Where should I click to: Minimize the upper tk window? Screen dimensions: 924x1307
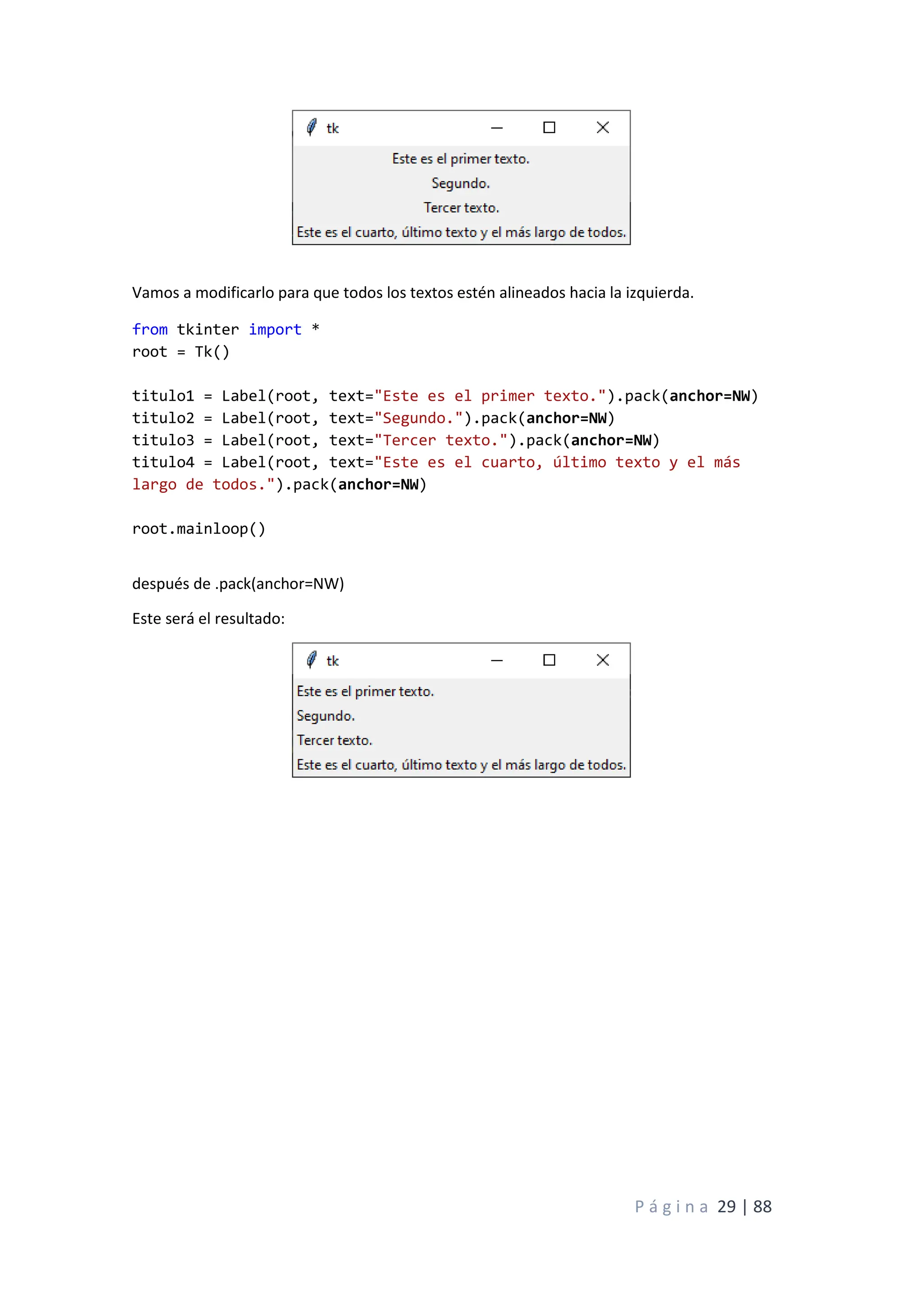pos(497,128)
